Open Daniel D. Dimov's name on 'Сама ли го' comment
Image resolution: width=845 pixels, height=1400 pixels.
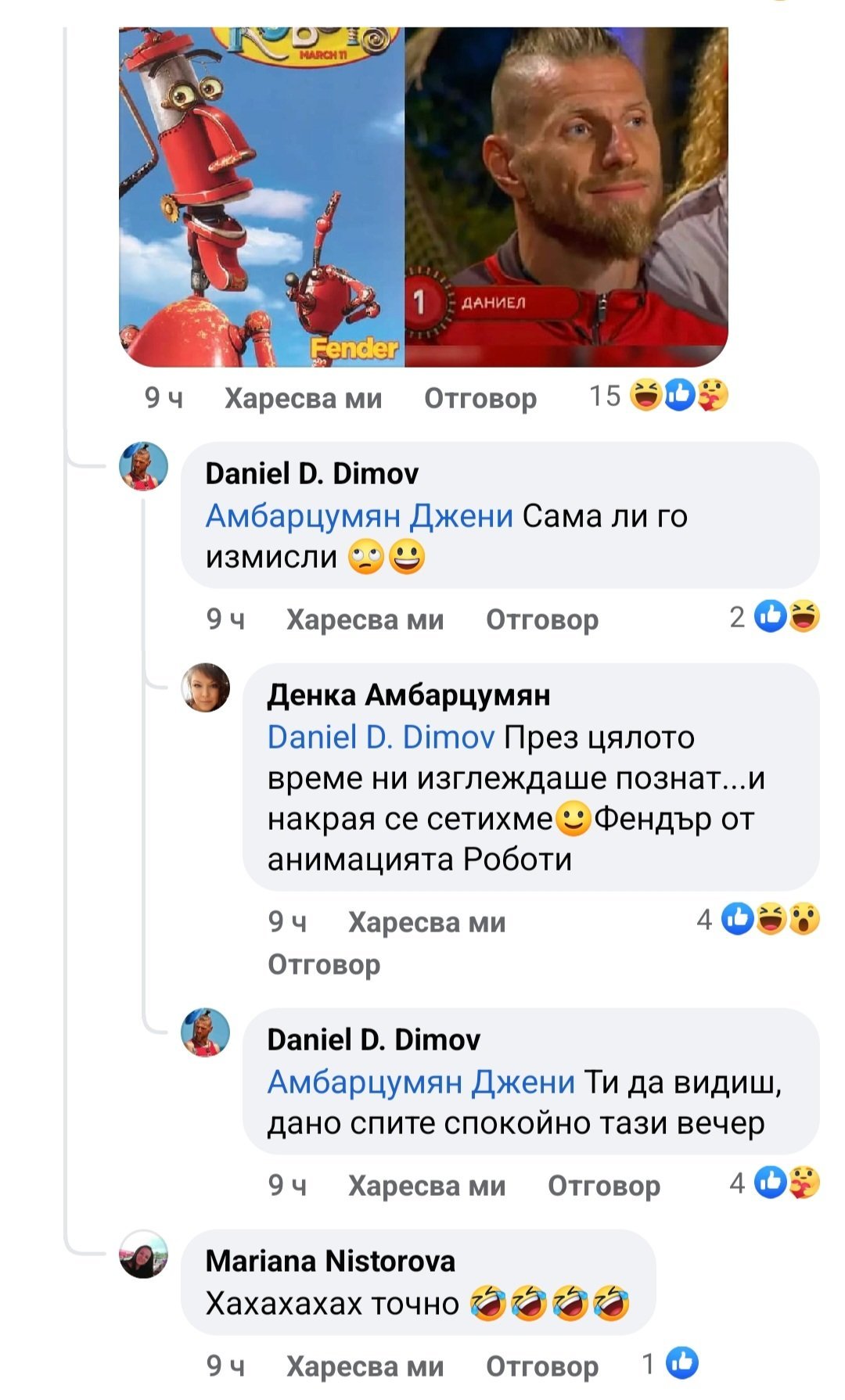[x=311, y=473]
